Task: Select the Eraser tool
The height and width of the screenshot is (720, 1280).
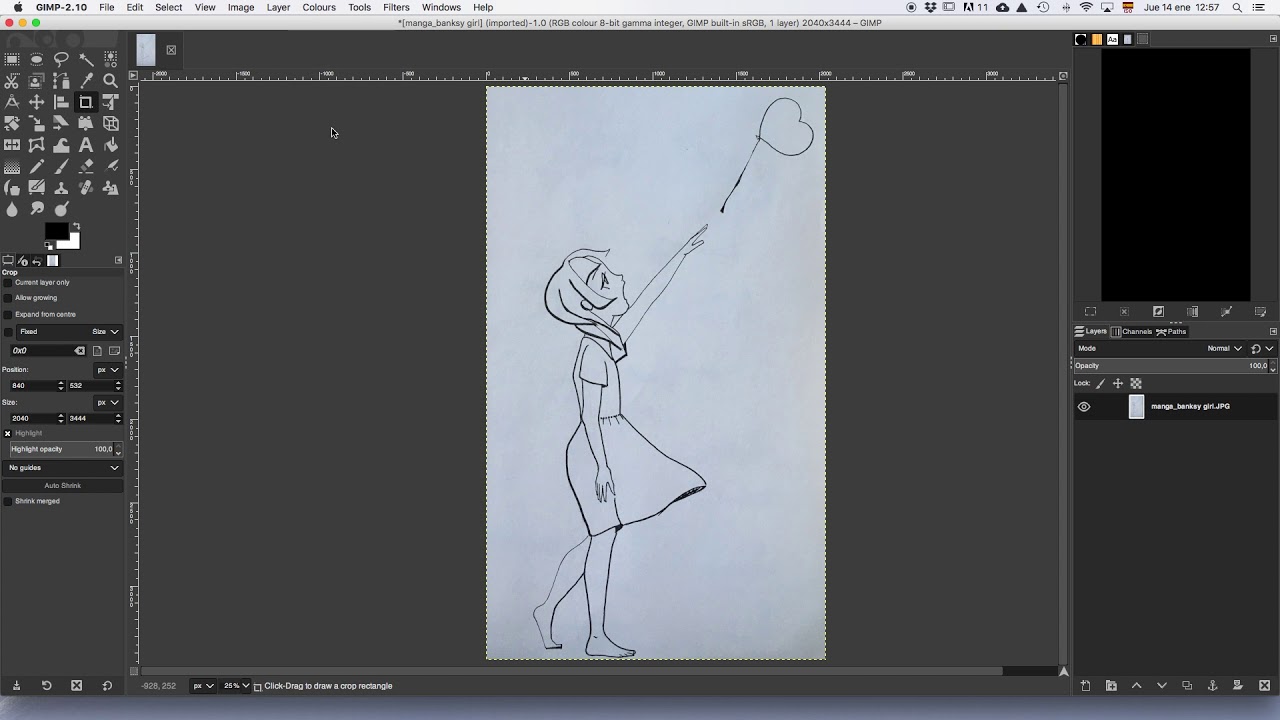Action: [x=86, y=167]
